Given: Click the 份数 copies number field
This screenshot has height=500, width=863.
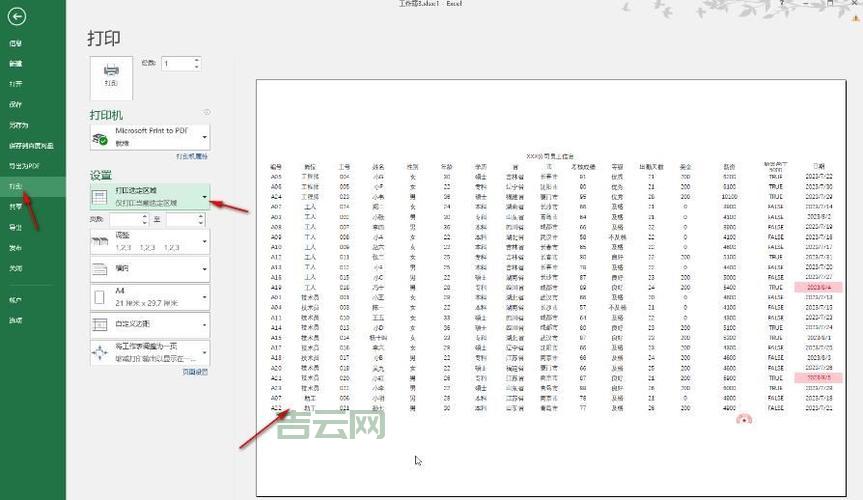Looking at the screenshot, I should pos(176,63).
